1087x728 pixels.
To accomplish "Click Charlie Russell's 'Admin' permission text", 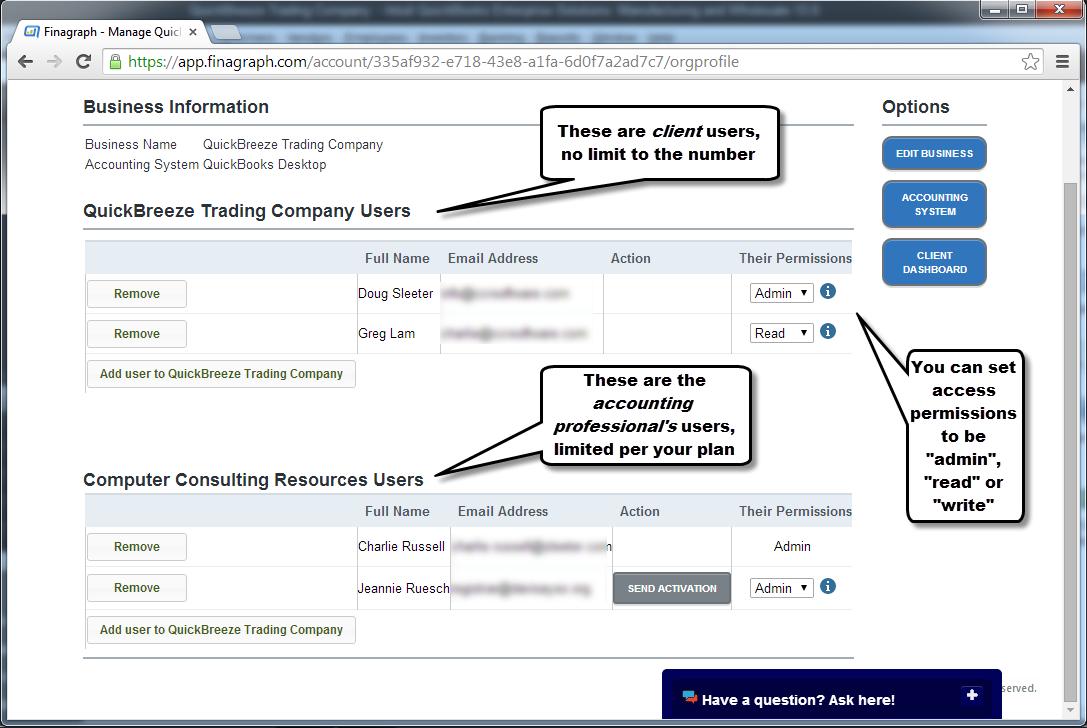I will pos(792,546).
